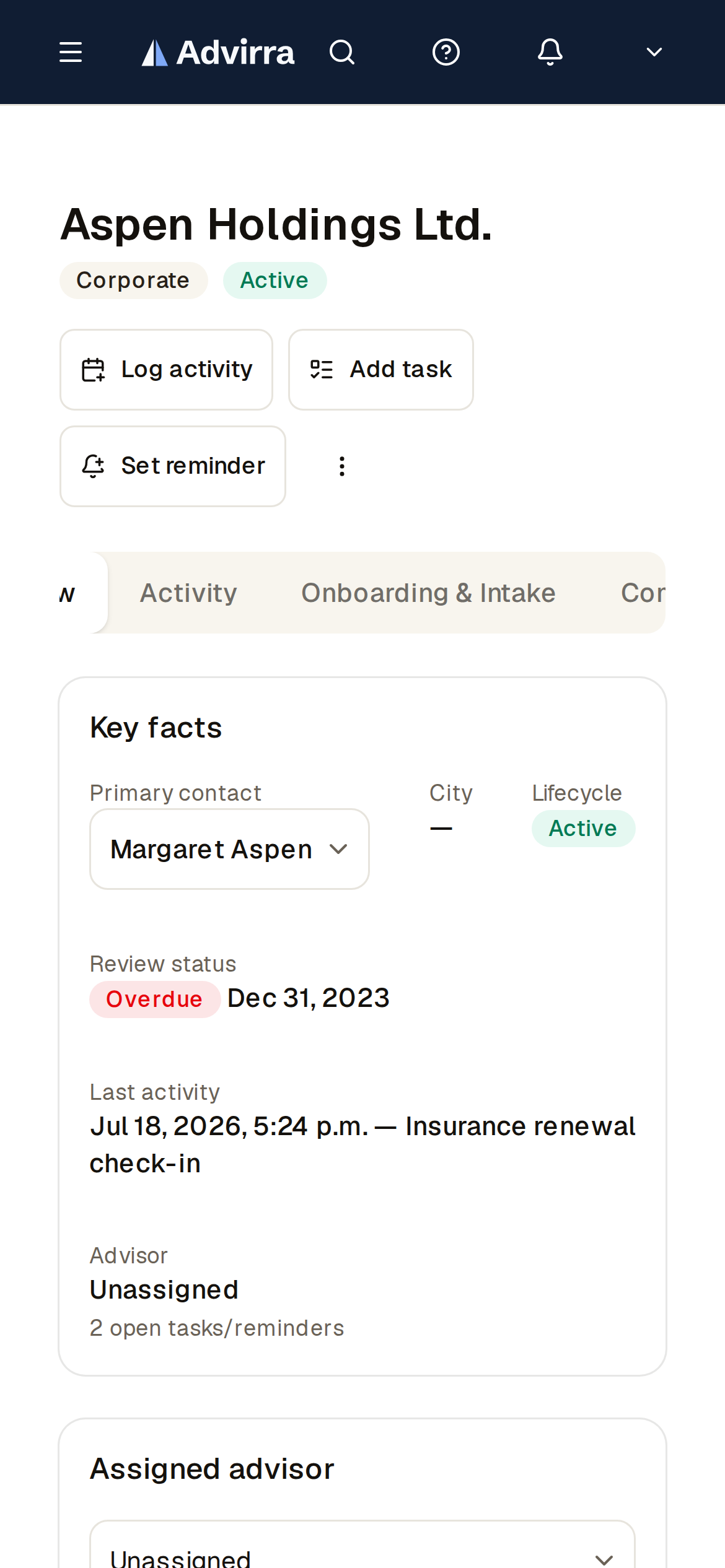The image size is (725, 1568).
Task: Click the Key facts heading
Action: click(156, 728)
